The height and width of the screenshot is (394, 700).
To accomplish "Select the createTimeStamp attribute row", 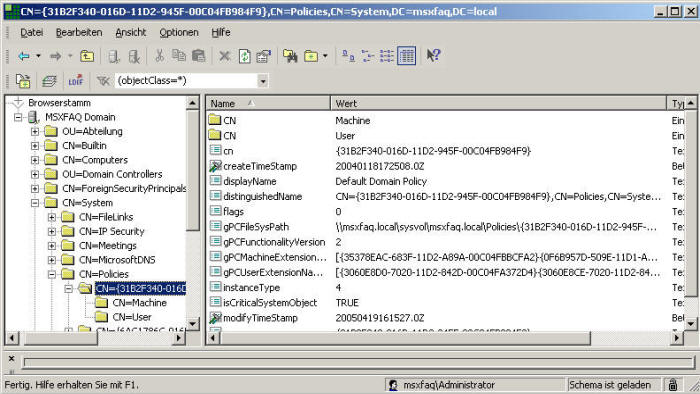I will tap(445, 166).
